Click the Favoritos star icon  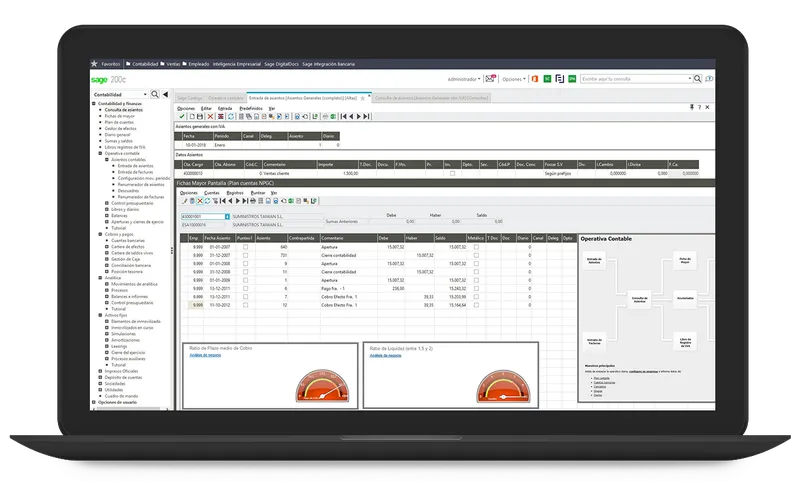pyautogui.click(x=94, y=64)
